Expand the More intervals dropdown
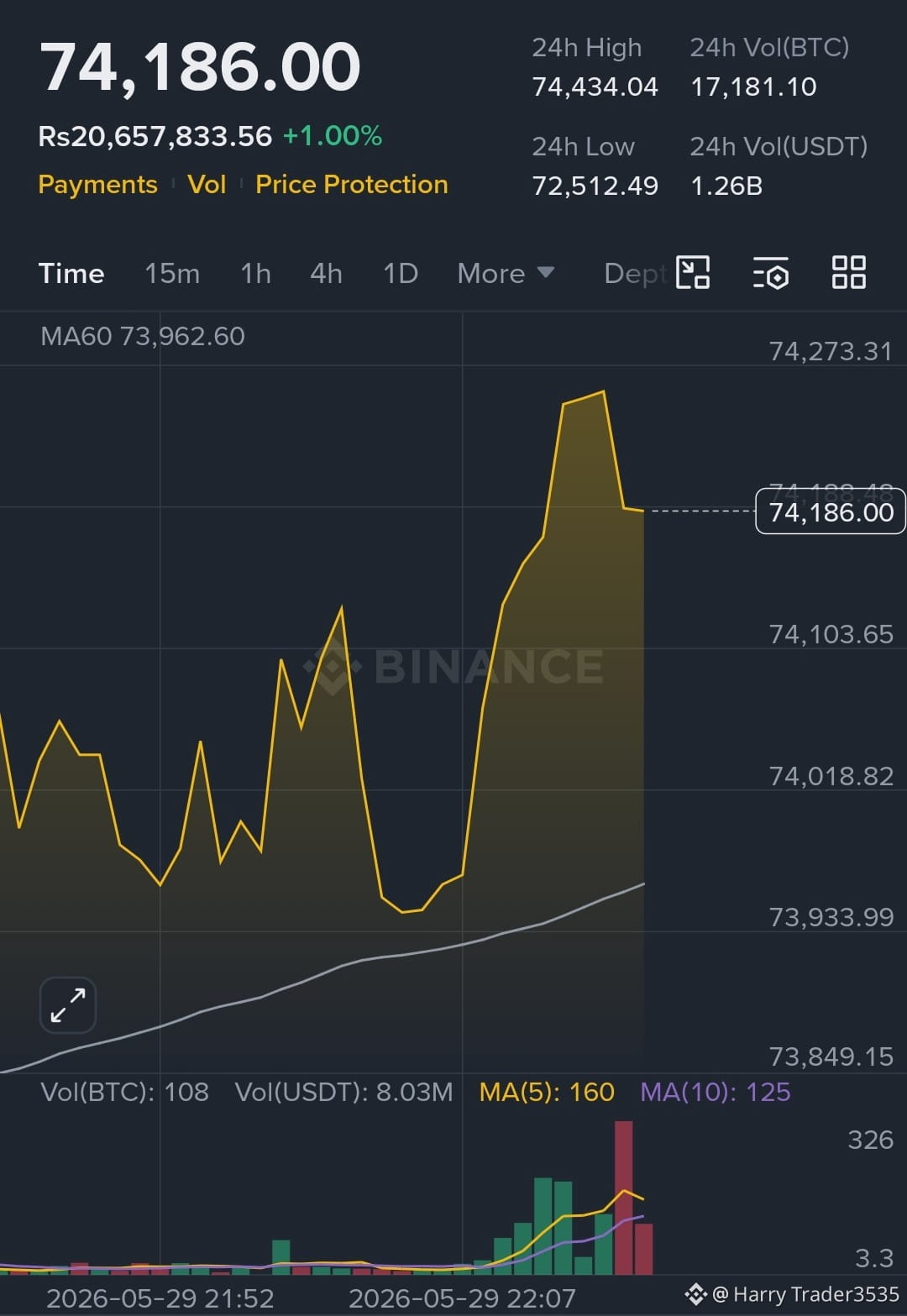The width and height of the screenshot is (907, 1316). (x=506, y=274)
